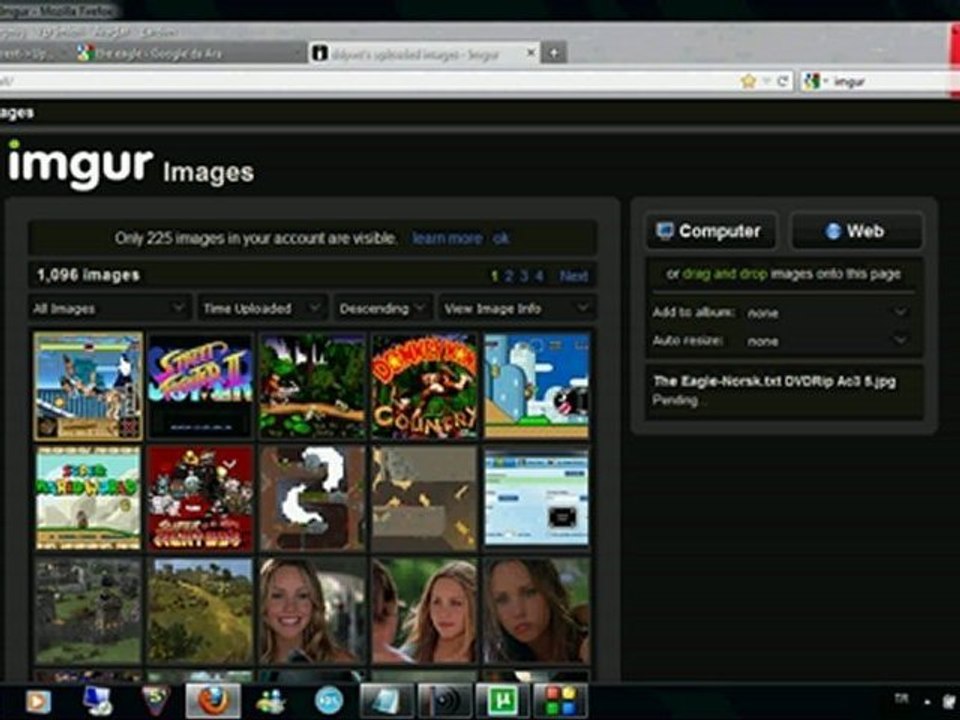Open the media player taskbar icon
This screenshot has height=720, width=960.
[38, 701]
